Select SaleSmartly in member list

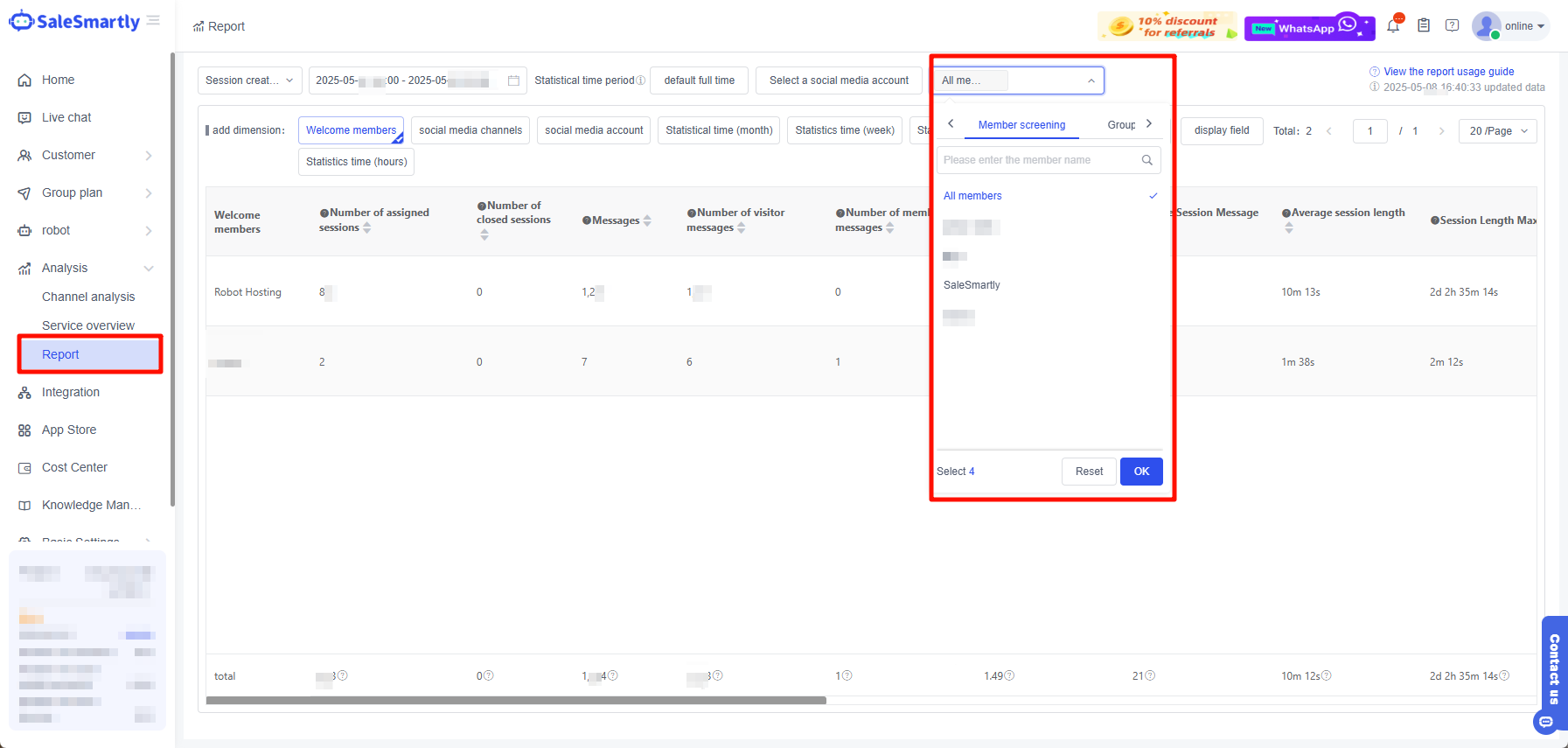click(972, 285)
